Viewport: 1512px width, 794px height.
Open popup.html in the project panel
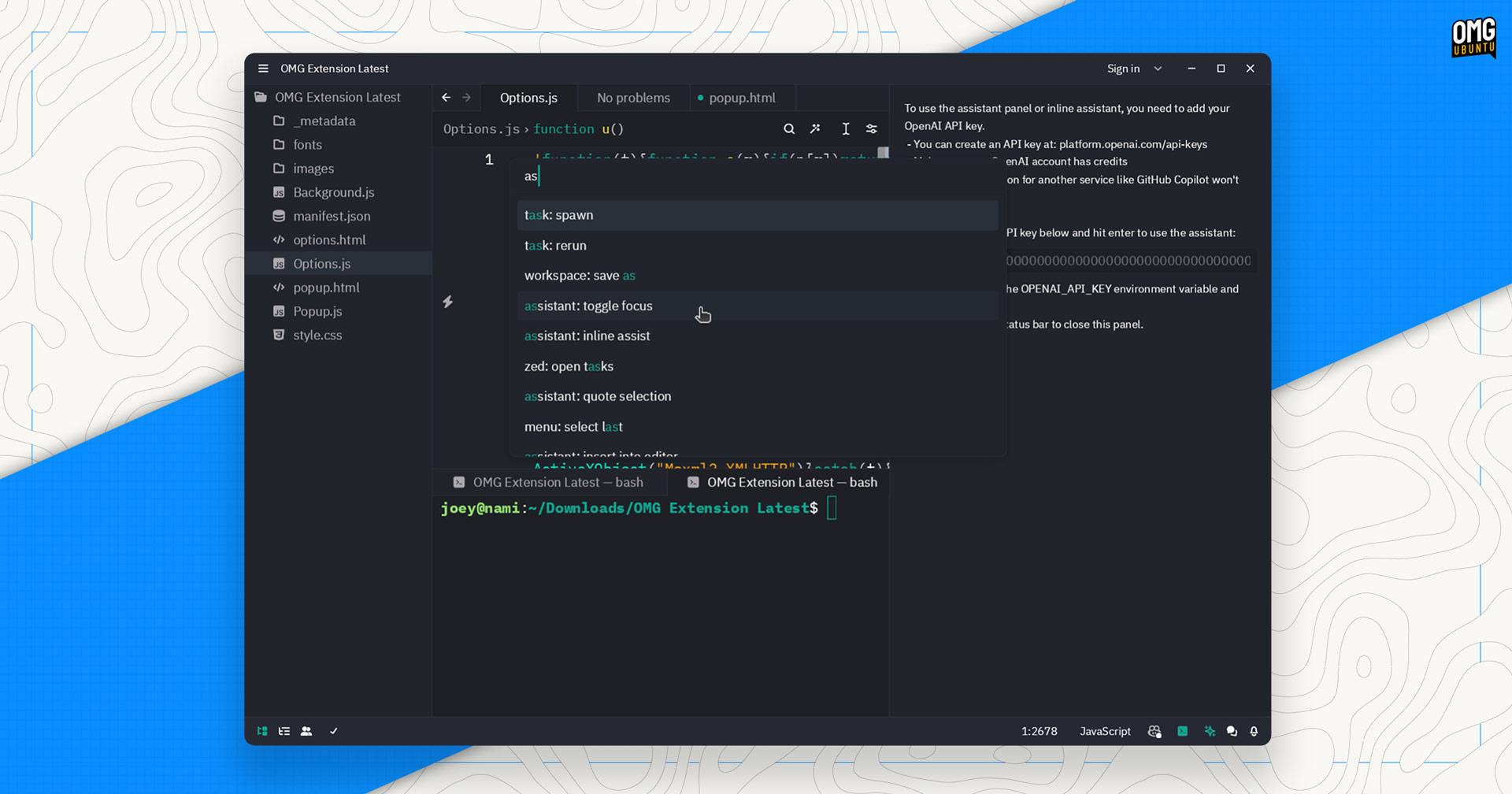coord(339,288)
